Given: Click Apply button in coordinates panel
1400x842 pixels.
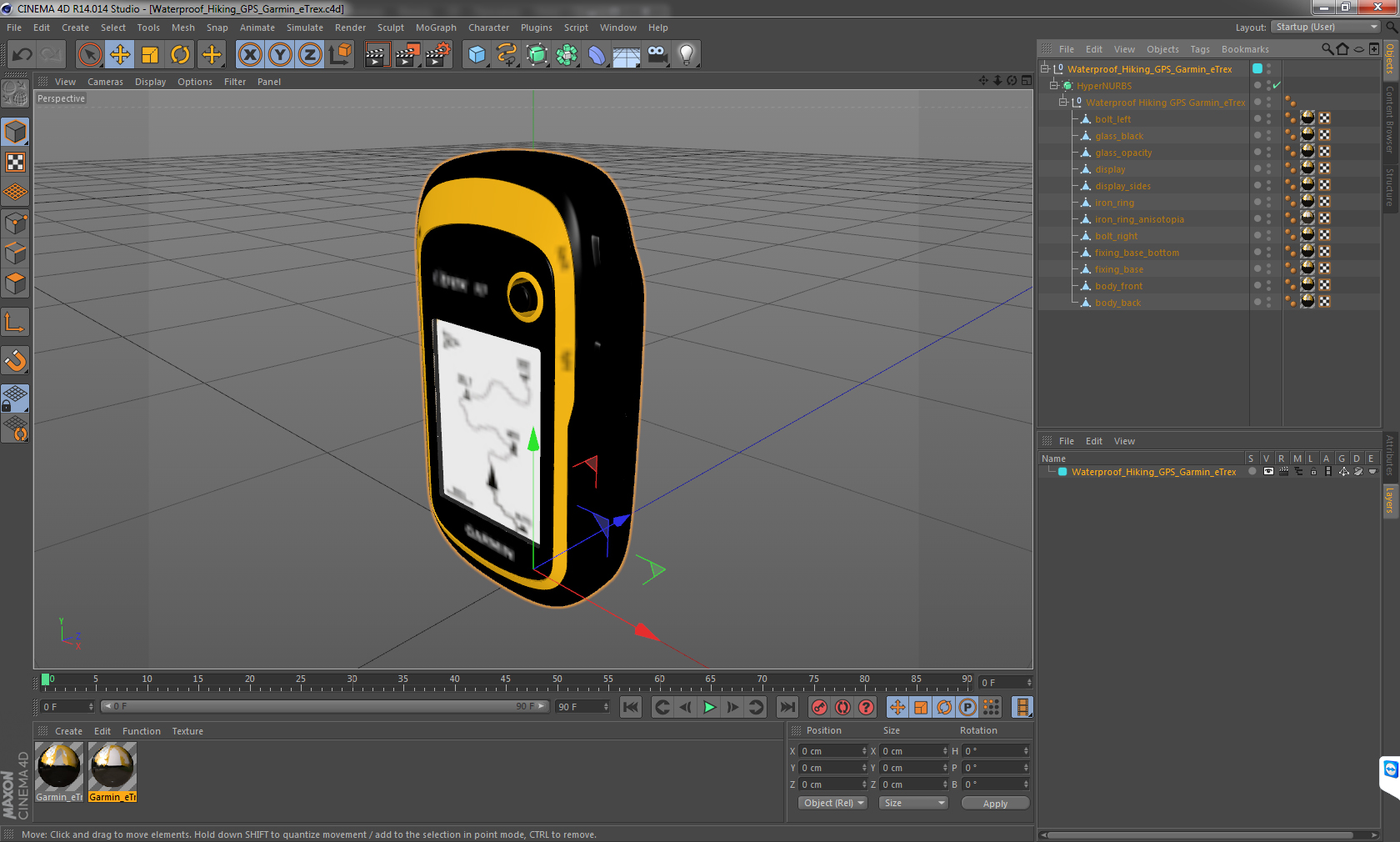Looking at the screenshot, I should [x=995, y=804].
